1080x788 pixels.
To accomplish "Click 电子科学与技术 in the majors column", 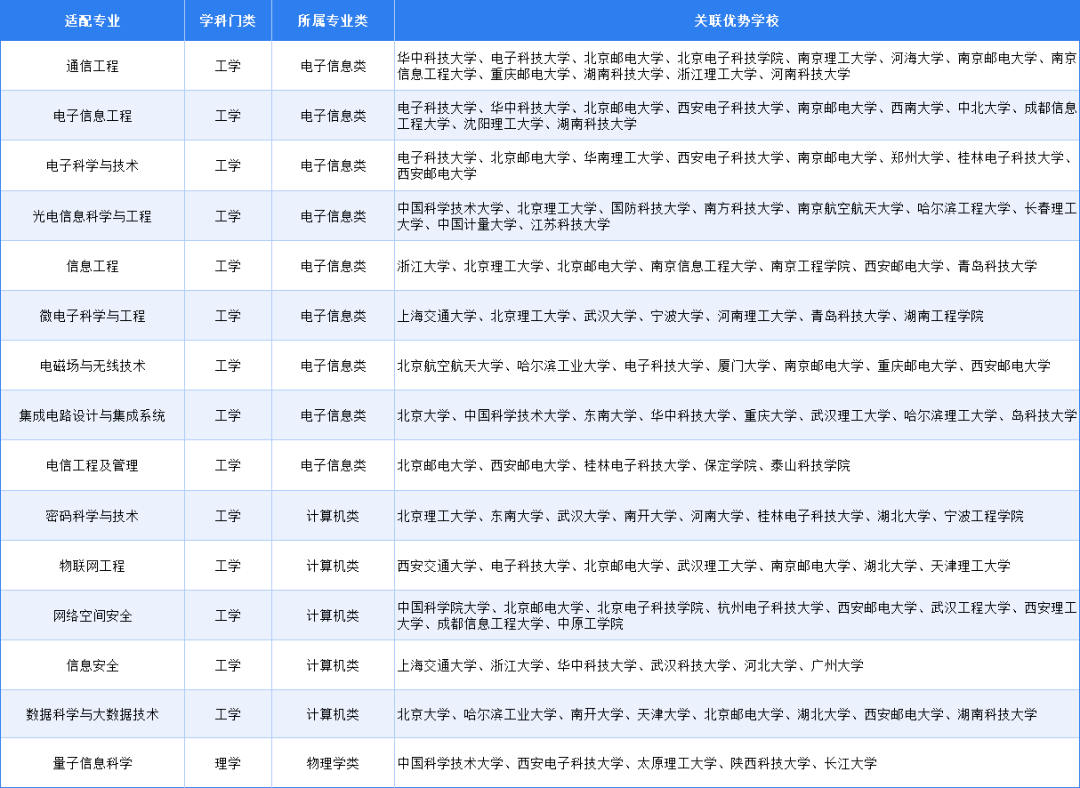I will [93, 165].
